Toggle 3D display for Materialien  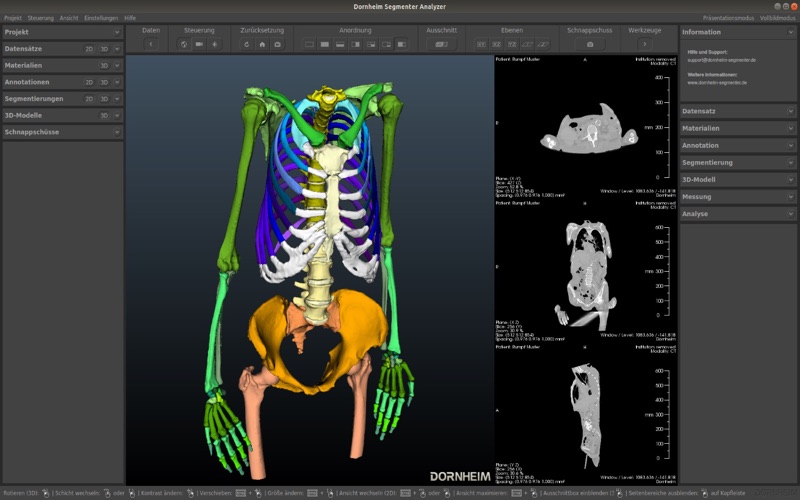coord(104,66)
